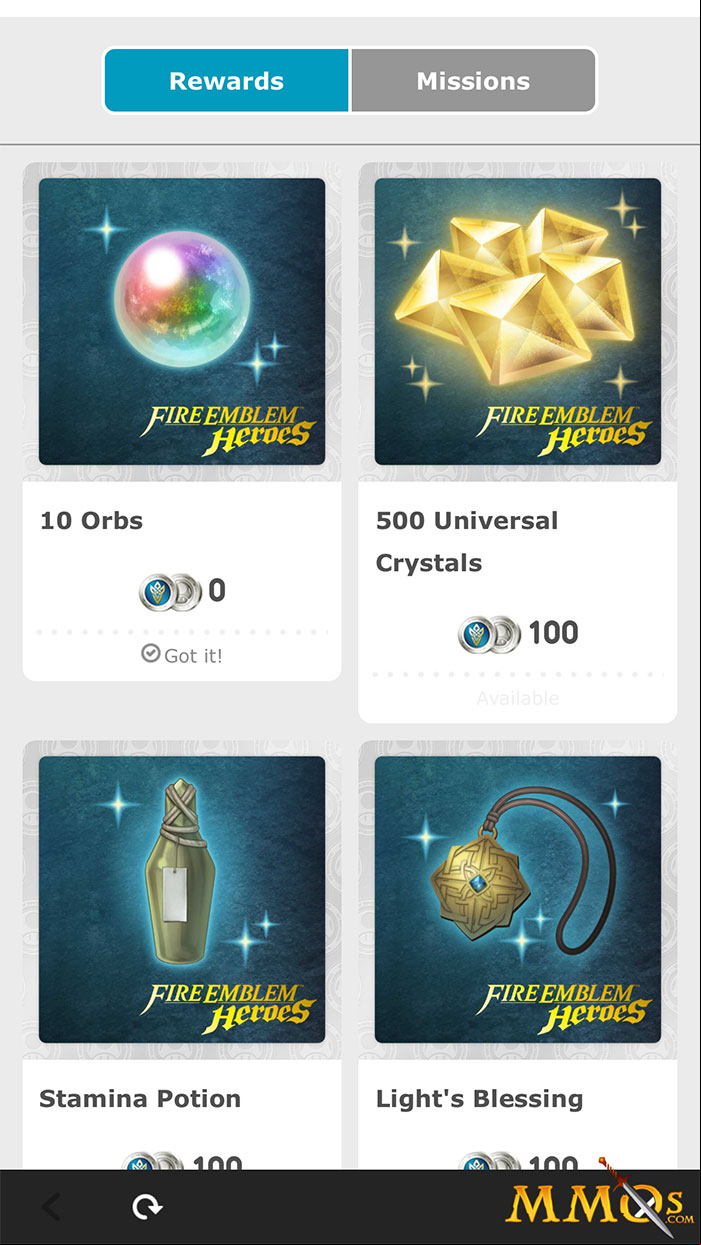Click the platinum points coin icon under 10 Orbs

click(x=170, y=591)
